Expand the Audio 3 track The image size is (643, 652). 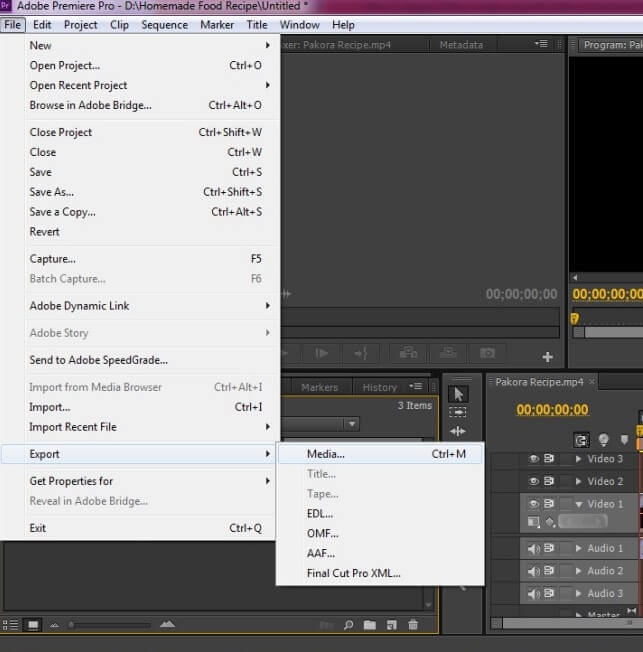pos(578,593)
